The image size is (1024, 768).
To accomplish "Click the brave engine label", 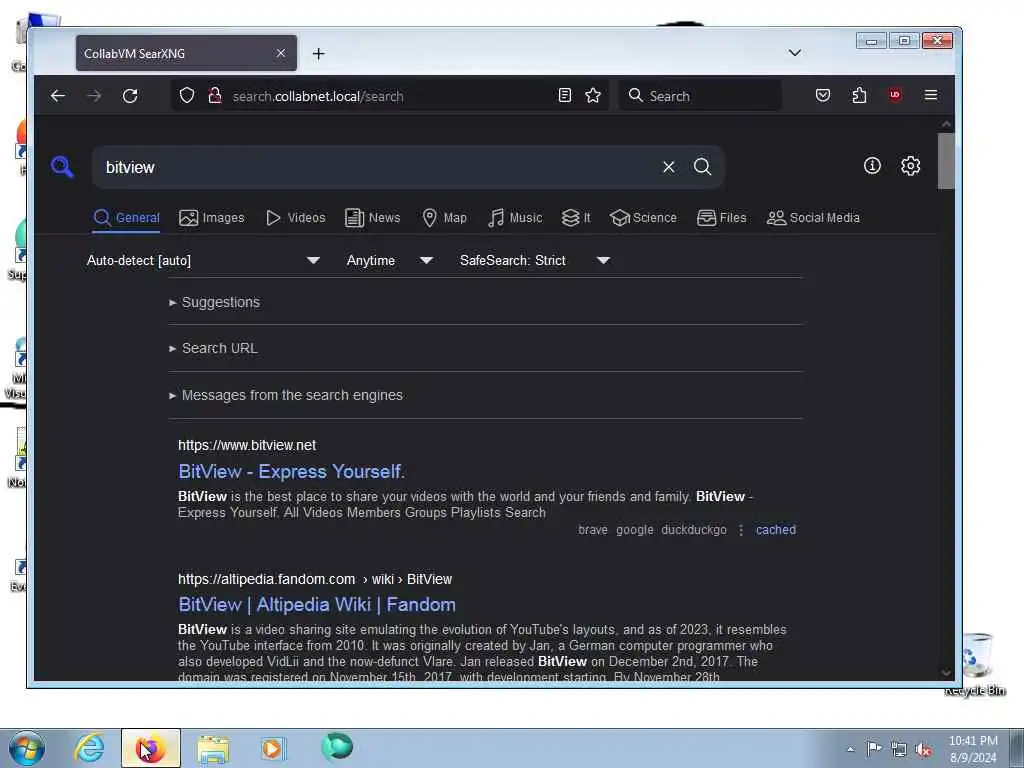I will coord(592,530).
